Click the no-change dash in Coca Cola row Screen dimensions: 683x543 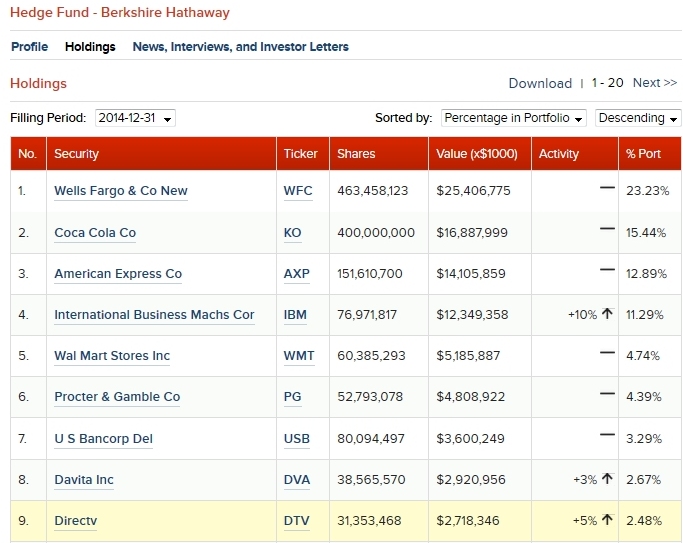pyautogui.click(x=607, y=229)
